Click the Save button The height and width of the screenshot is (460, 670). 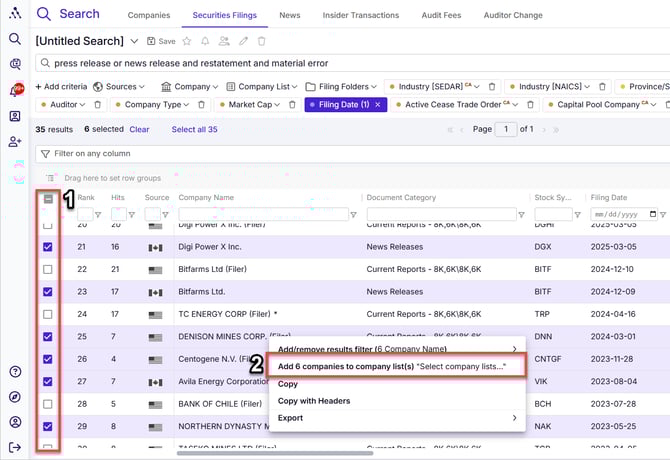[x=161, y=41]
